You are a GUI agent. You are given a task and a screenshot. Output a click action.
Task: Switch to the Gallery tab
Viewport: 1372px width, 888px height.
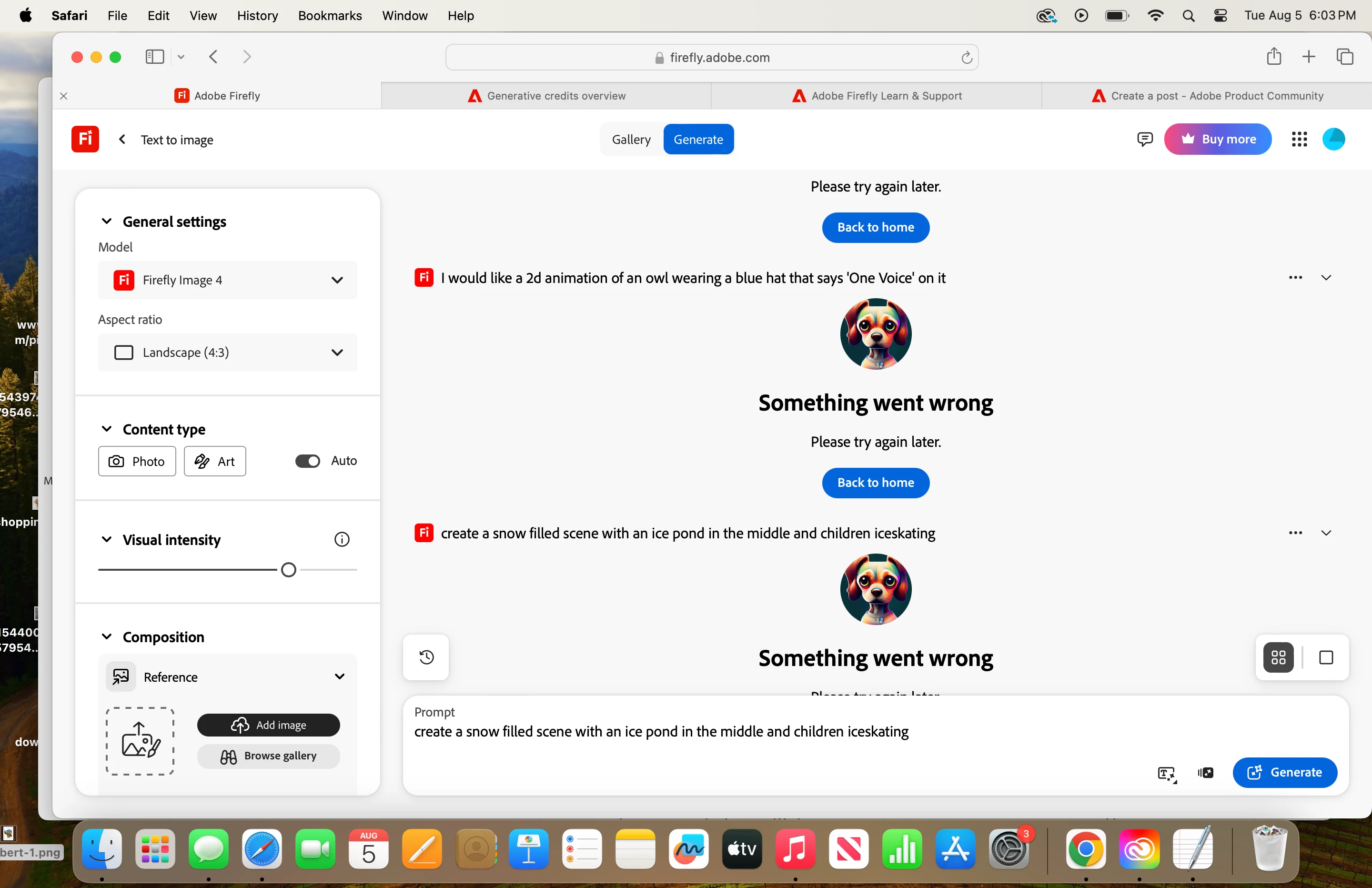click(x=631, y=139)
